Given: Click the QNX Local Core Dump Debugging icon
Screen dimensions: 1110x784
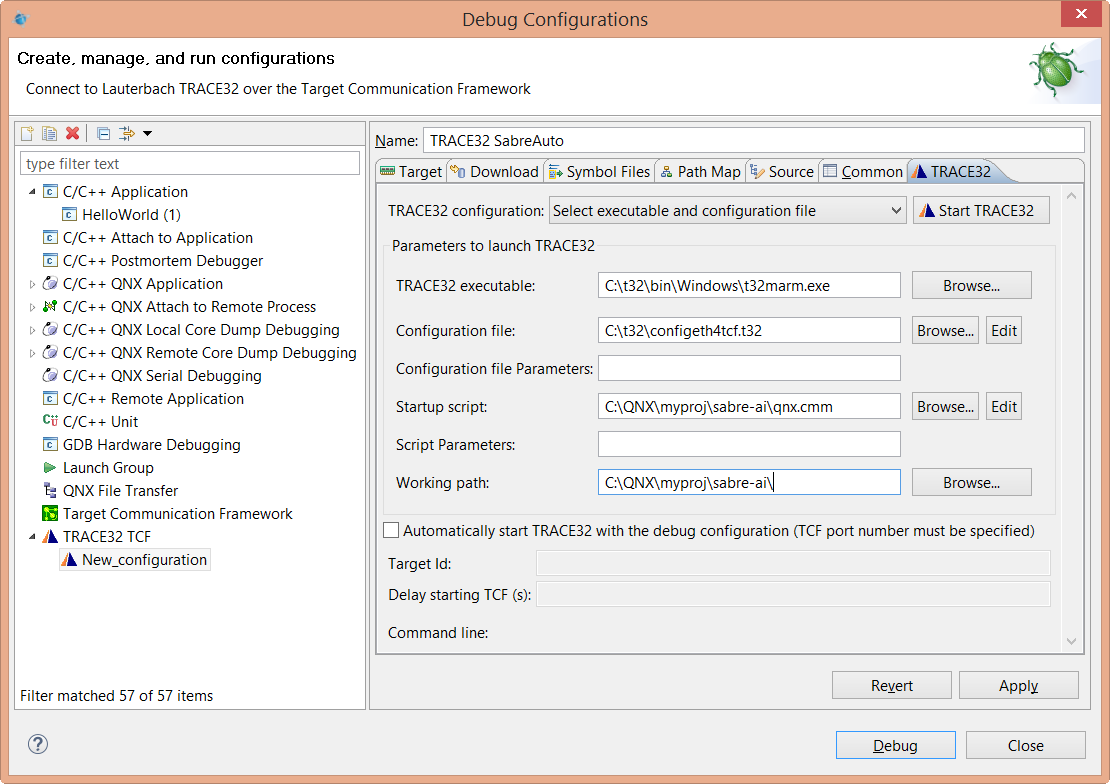Looking at the screenshot, I should pyautogui.click(x=50, y=329).
